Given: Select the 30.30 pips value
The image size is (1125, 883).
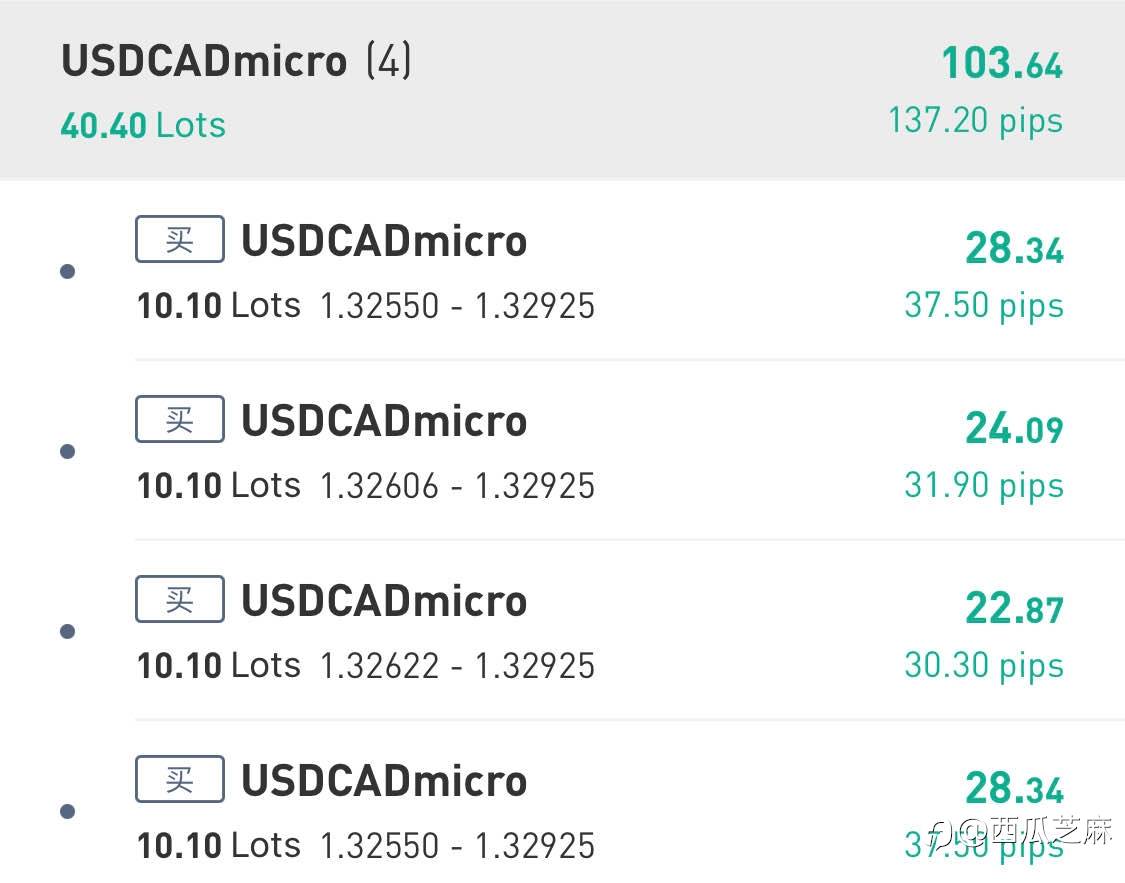Looking at the screenshot, I should point(983,666).
